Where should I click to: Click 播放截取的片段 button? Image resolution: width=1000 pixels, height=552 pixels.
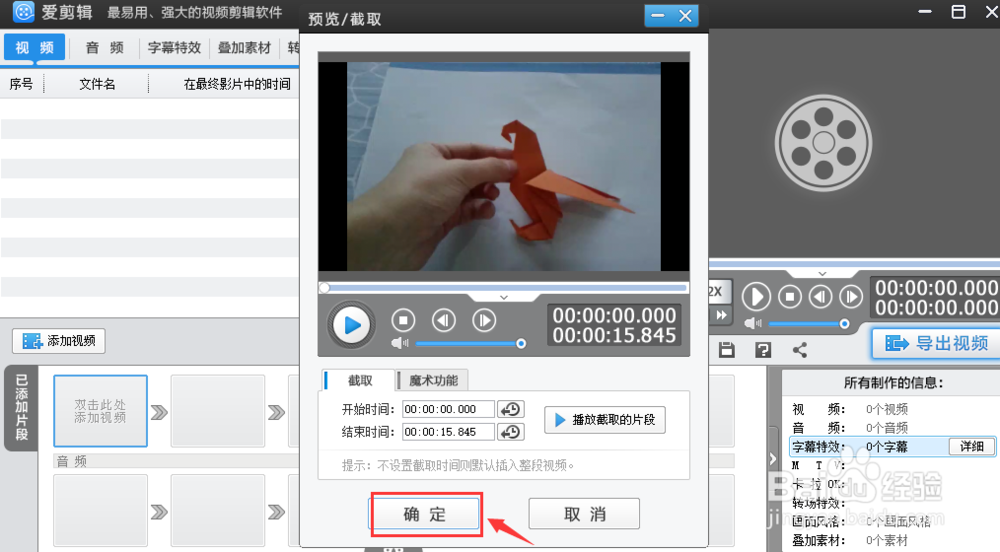605,419
